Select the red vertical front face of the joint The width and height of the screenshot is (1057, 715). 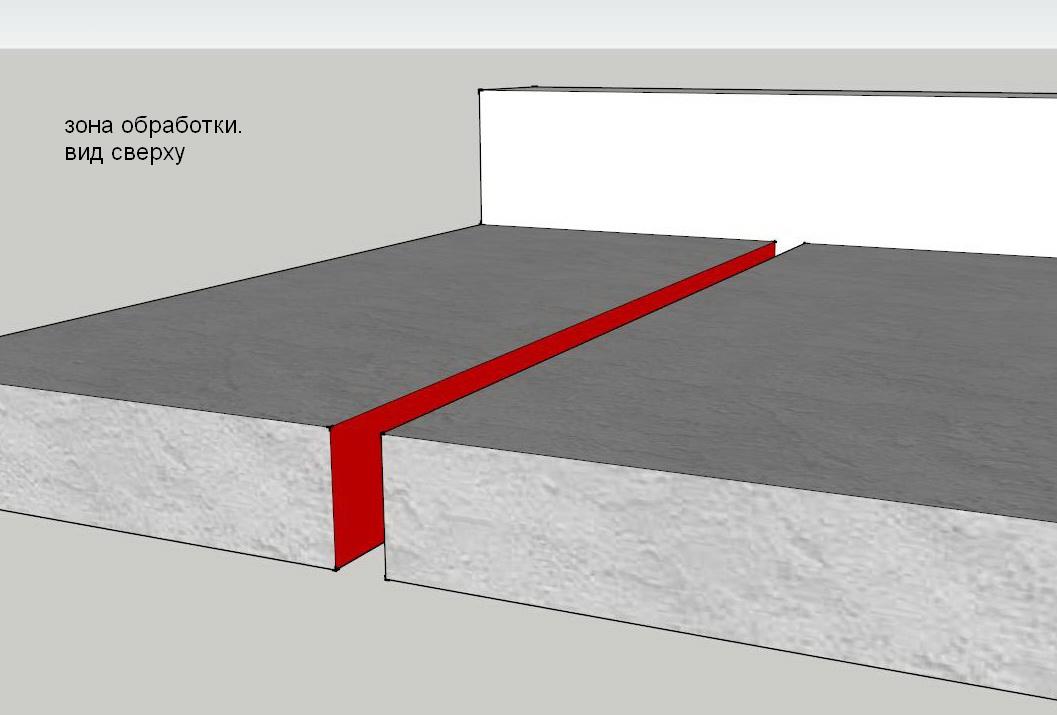click(357, 497)
